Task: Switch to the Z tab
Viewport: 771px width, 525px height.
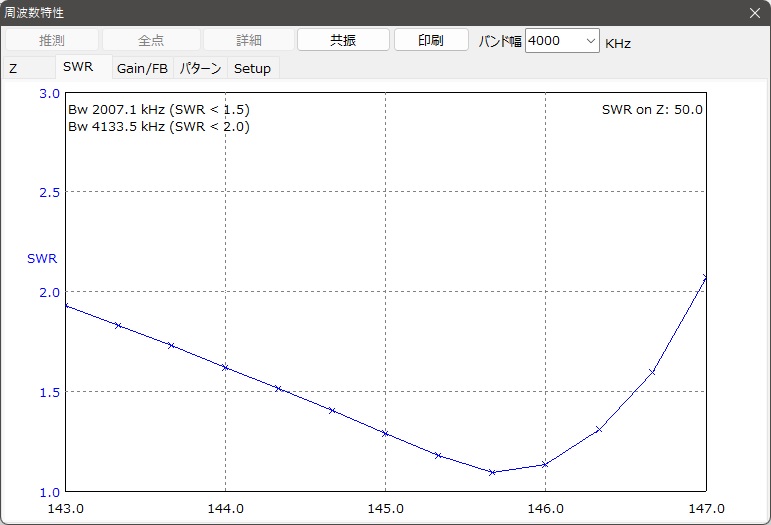Action: tap(14, 69)
